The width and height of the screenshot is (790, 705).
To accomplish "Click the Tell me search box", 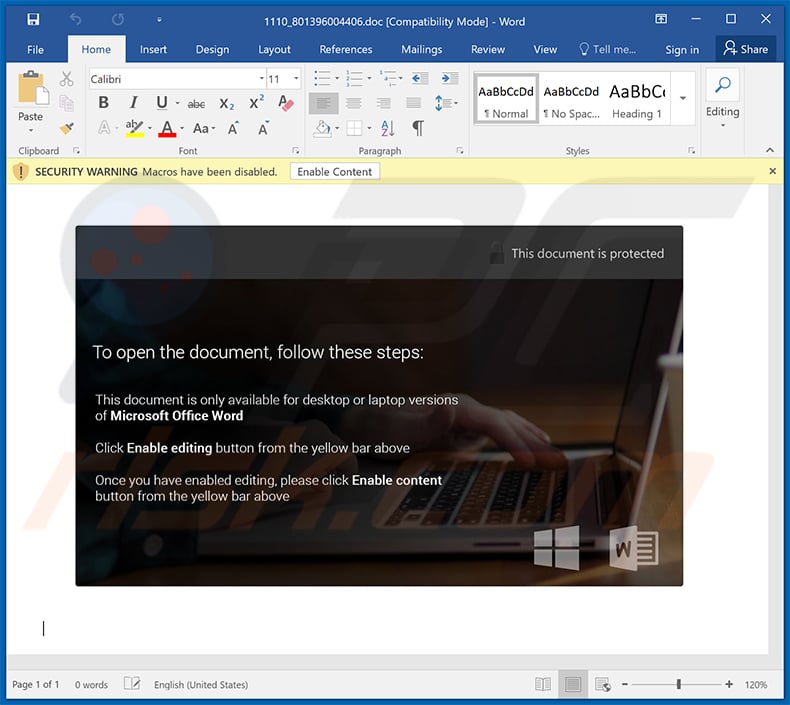I will (608, 49).
